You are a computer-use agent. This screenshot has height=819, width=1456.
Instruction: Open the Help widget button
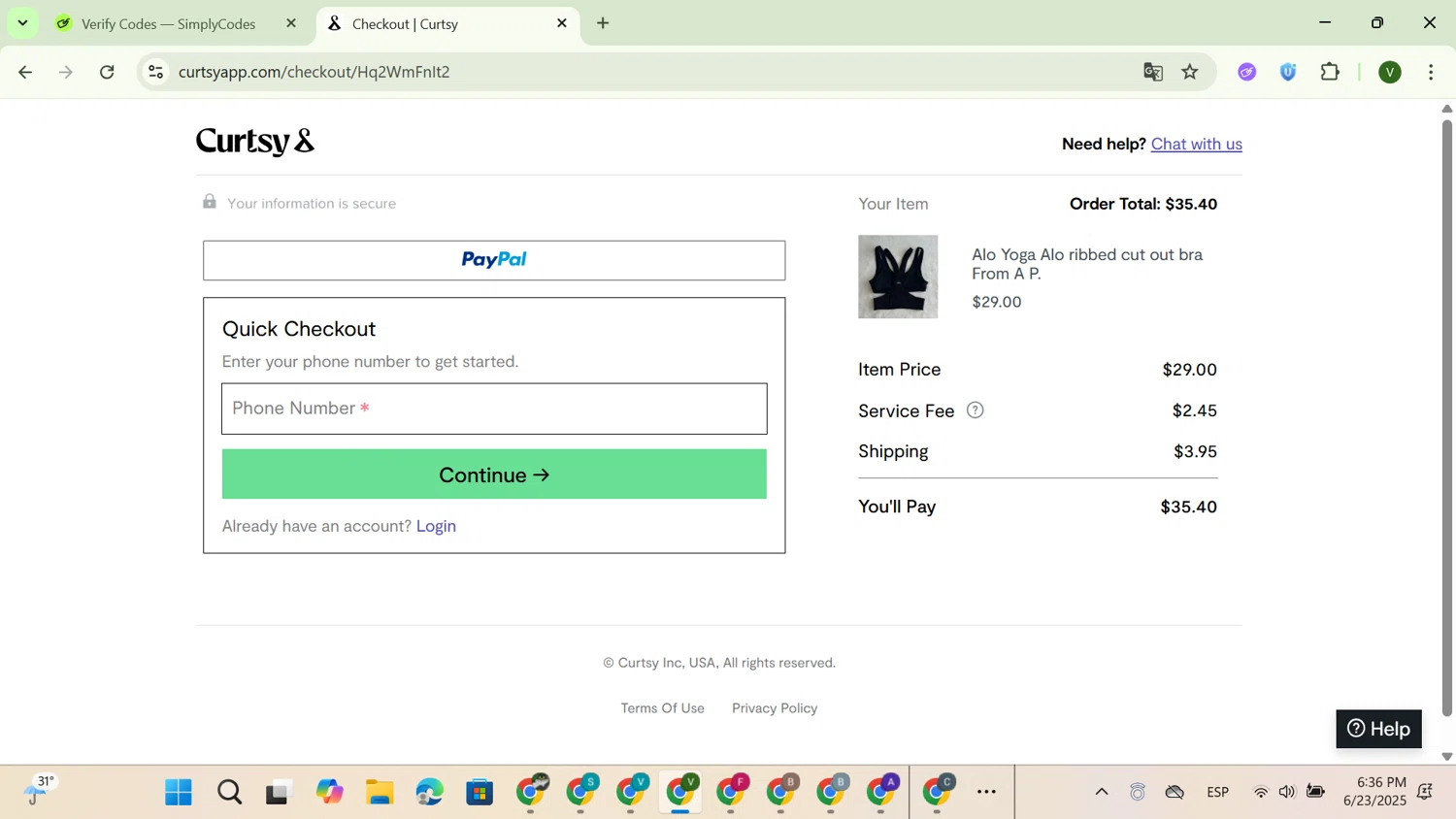(1378, 729)
